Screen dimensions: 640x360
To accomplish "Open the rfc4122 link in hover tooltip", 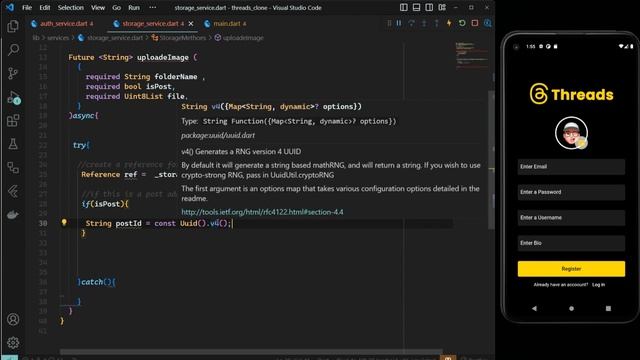I will coord(262,212).
